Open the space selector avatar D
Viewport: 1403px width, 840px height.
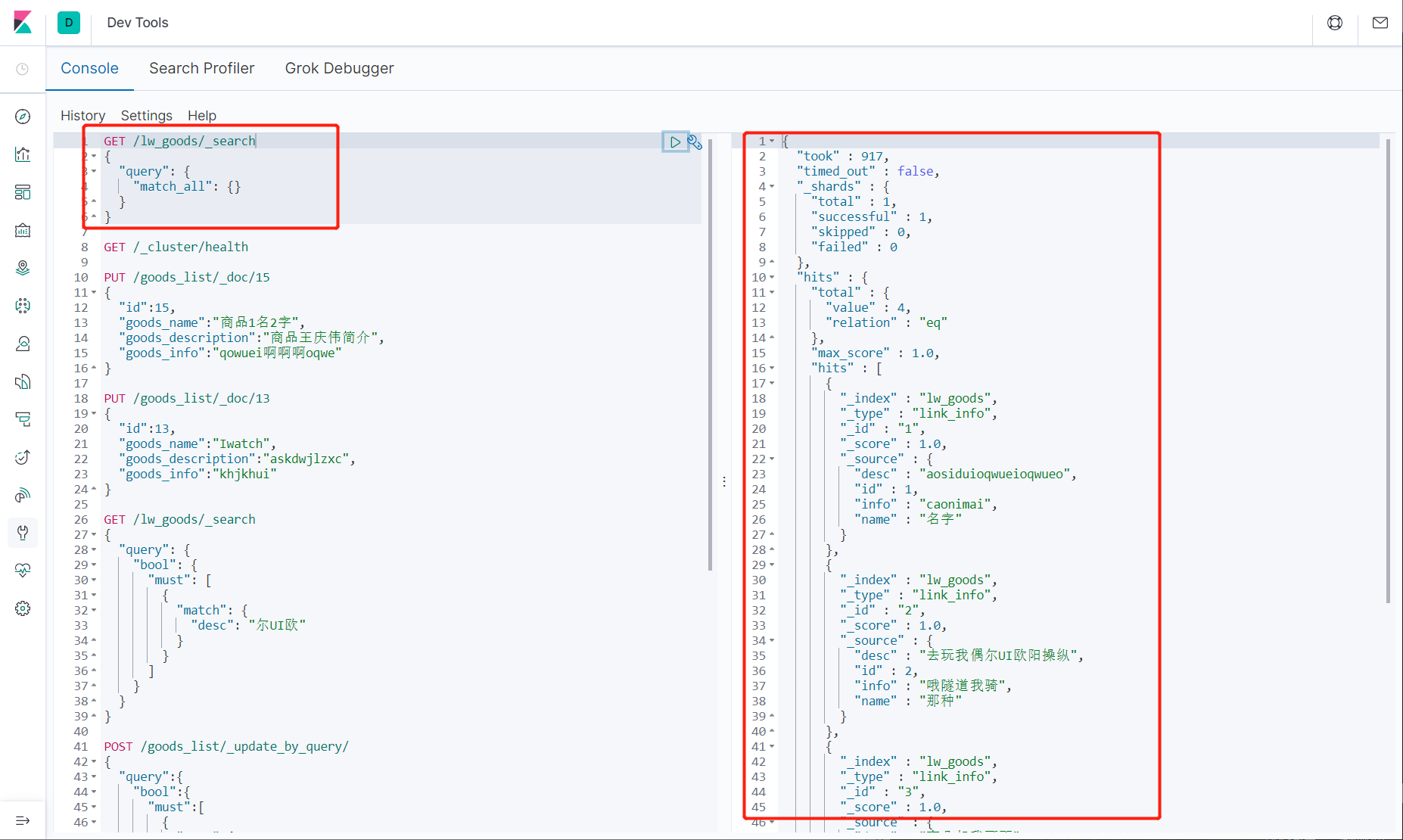pyautogui.click(x=69, y=23)
